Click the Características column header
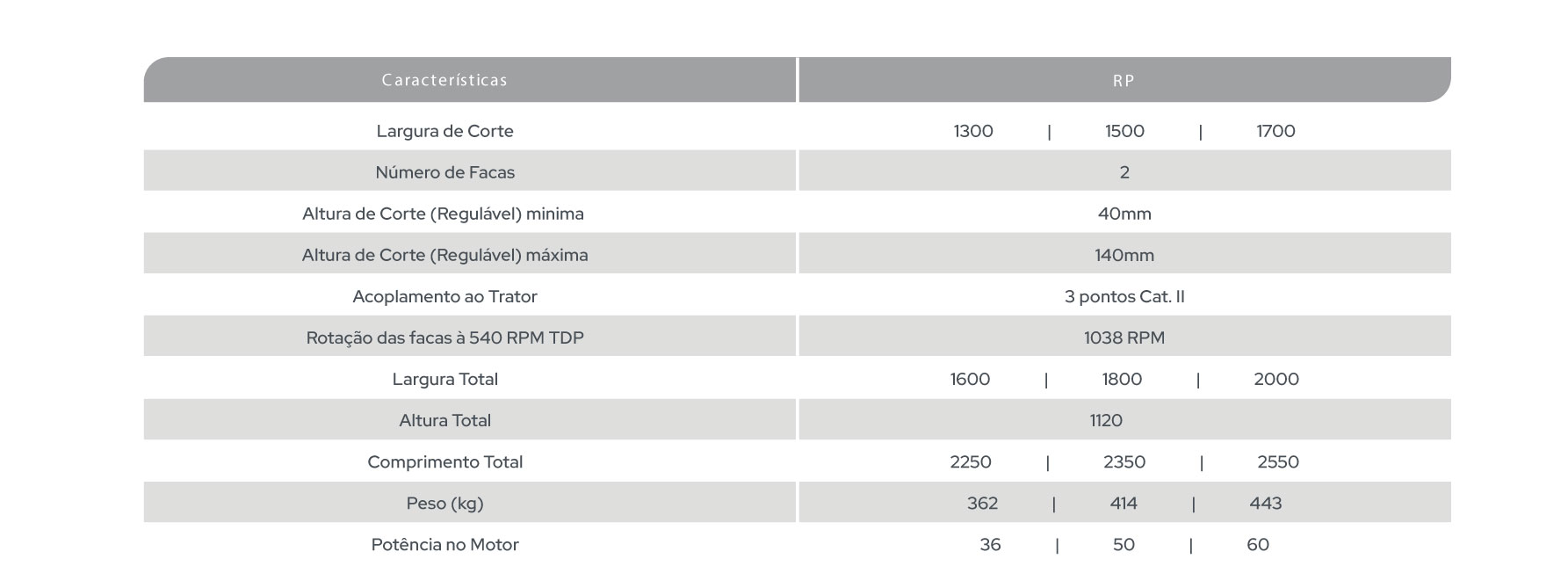The width and height of the screenshot is (1568, 588). [444, 80]
